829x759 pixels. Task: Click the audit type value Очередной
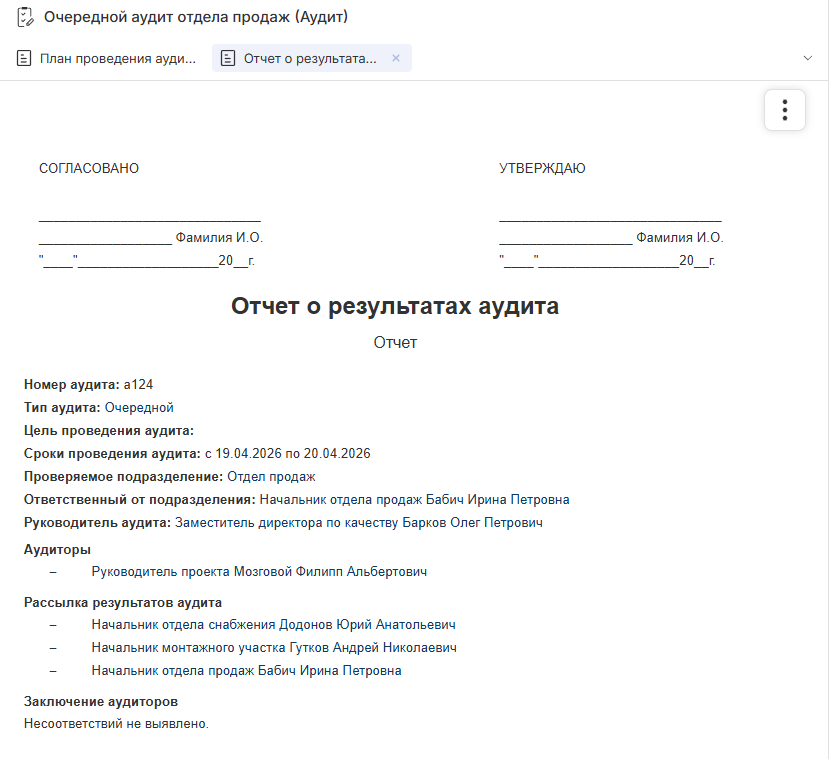pyautogui.click(x=139, y=407)
